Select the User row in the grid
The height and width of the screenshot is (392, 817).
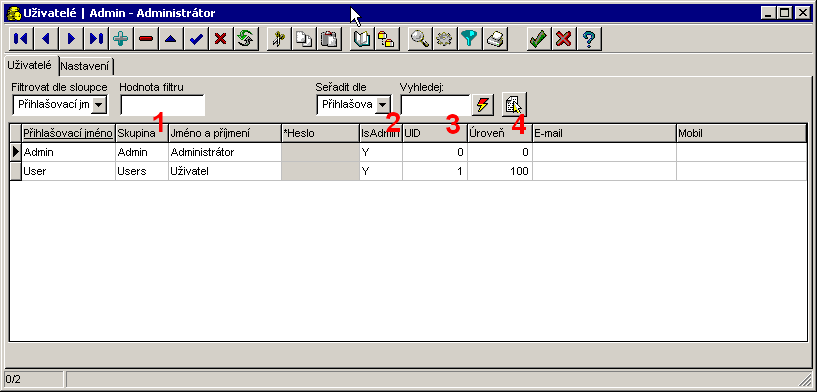[x=408, y=171]
